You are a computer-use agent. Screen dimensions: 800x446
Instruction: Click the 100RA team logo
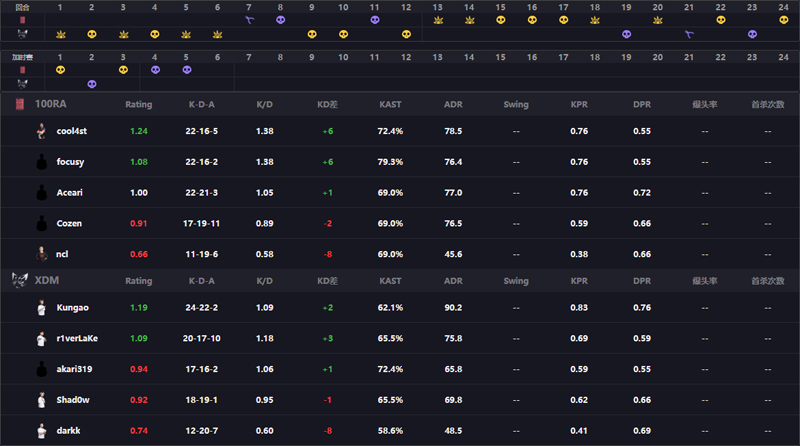20,104
